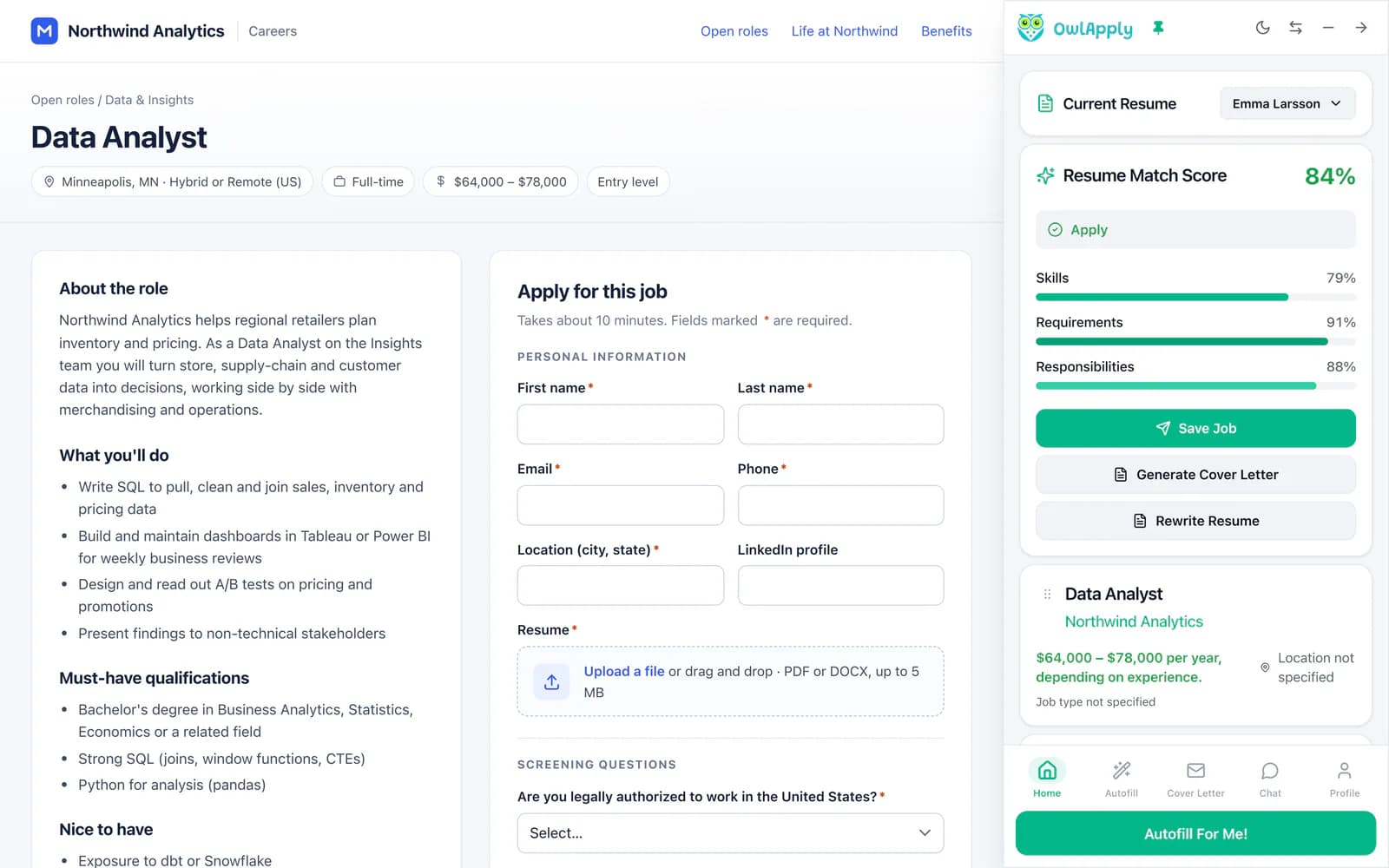Click the First name input field

pos(621,424)
